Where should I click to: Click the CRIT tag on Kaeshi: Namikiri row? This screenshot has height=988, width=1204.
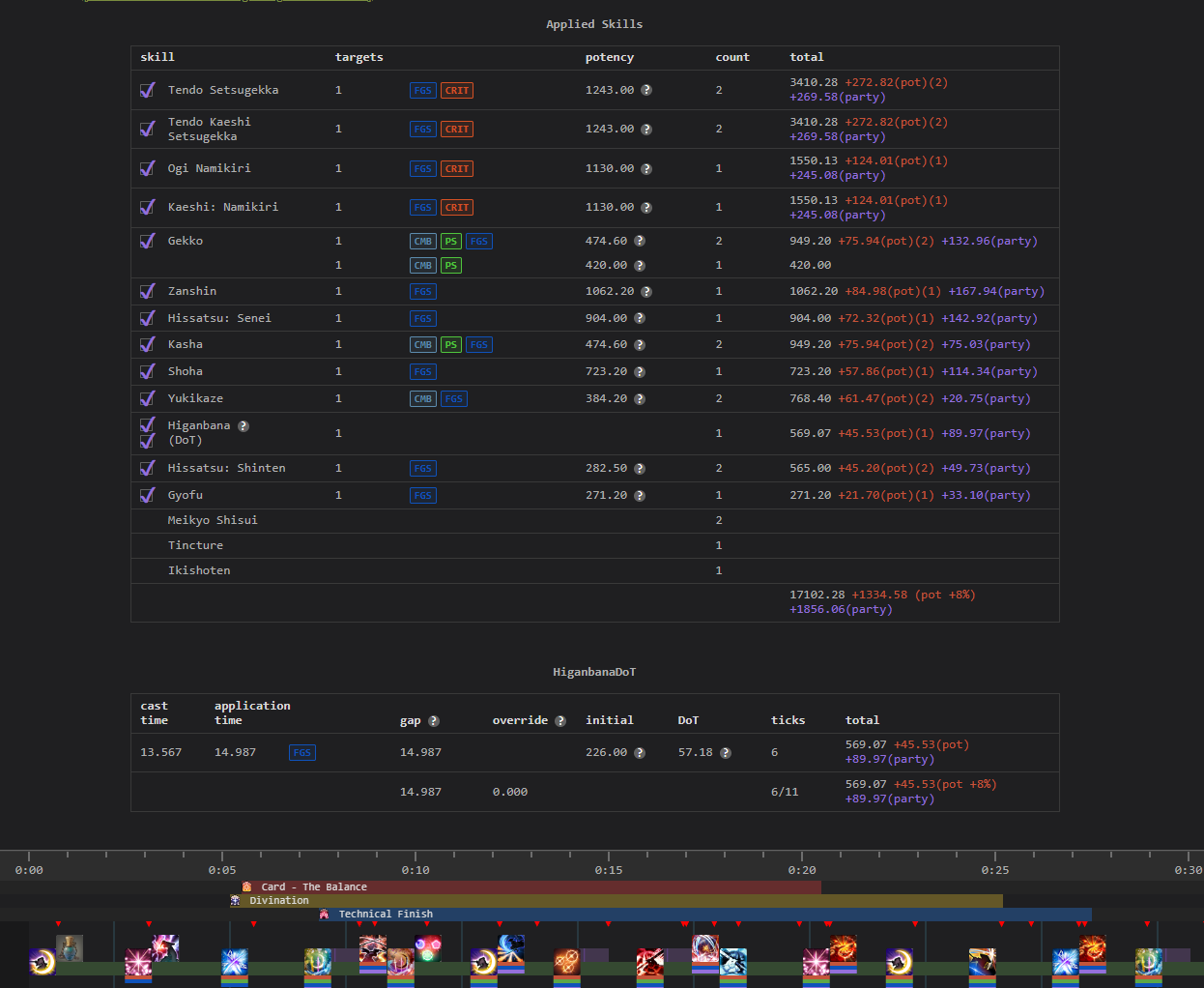pyautogui.click(x=457, y=208)
